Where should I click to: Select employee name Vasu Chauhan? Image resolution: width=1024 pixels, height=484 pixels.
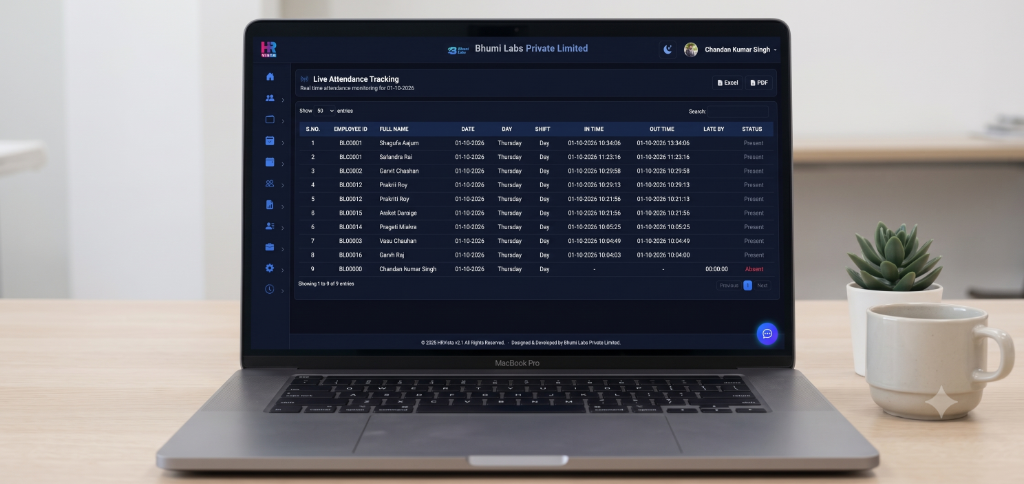[x=398, y=241]
